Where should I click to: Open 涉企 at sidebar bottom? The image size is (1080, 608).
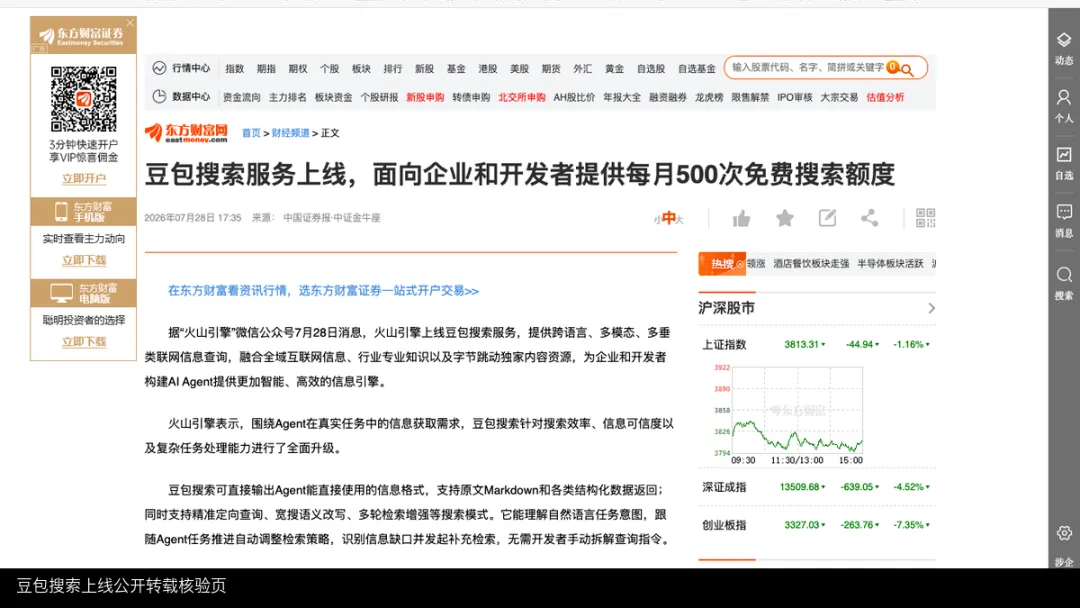(x=1063, y=561)
